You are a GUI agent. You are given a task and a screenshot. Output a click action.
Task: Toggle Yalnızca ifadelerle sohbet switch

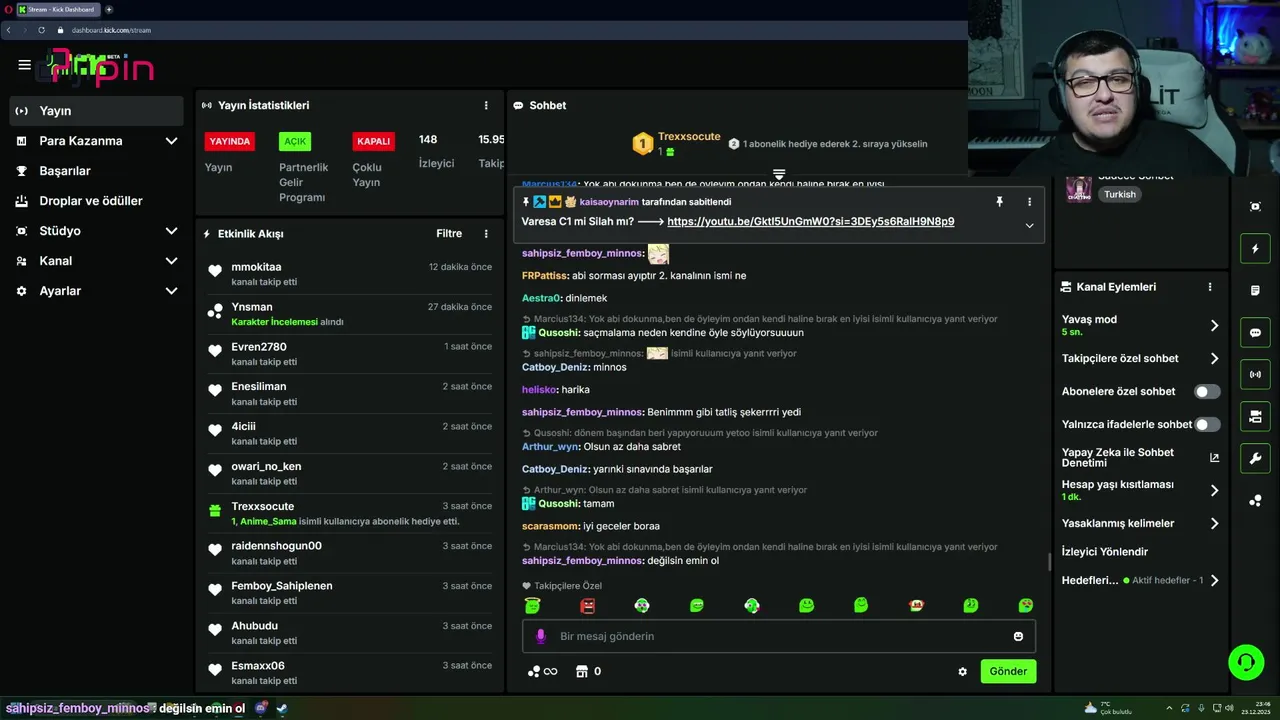point(1207,425)
